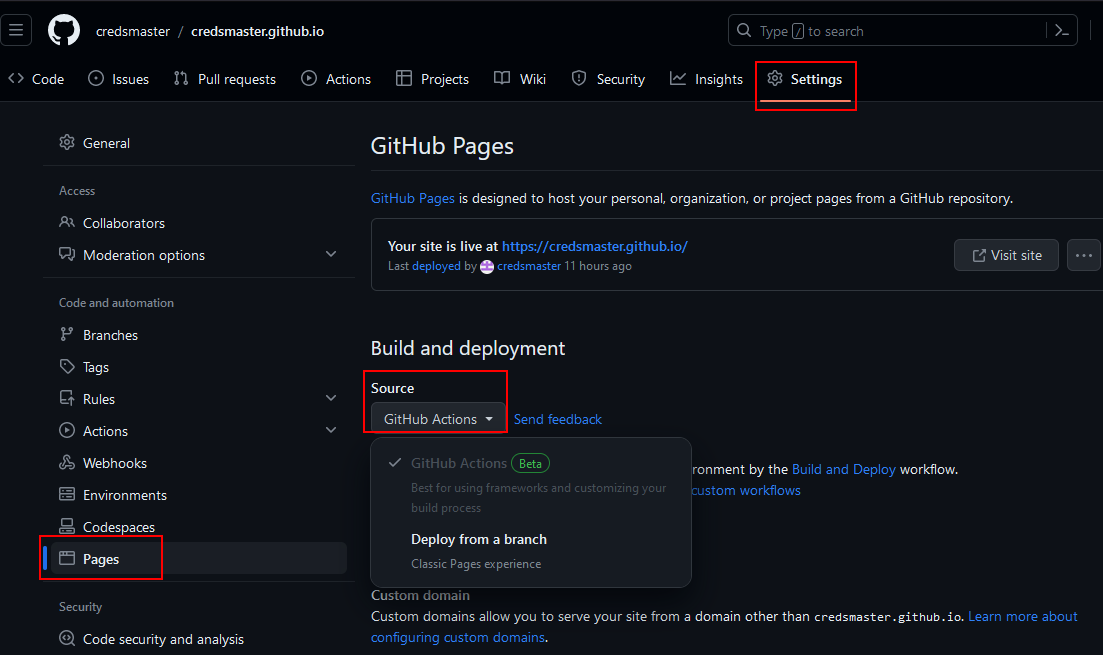Screen dimensions: 1103x655
Task: Switch to the Issues tab
Action: [x=118, y=79]
